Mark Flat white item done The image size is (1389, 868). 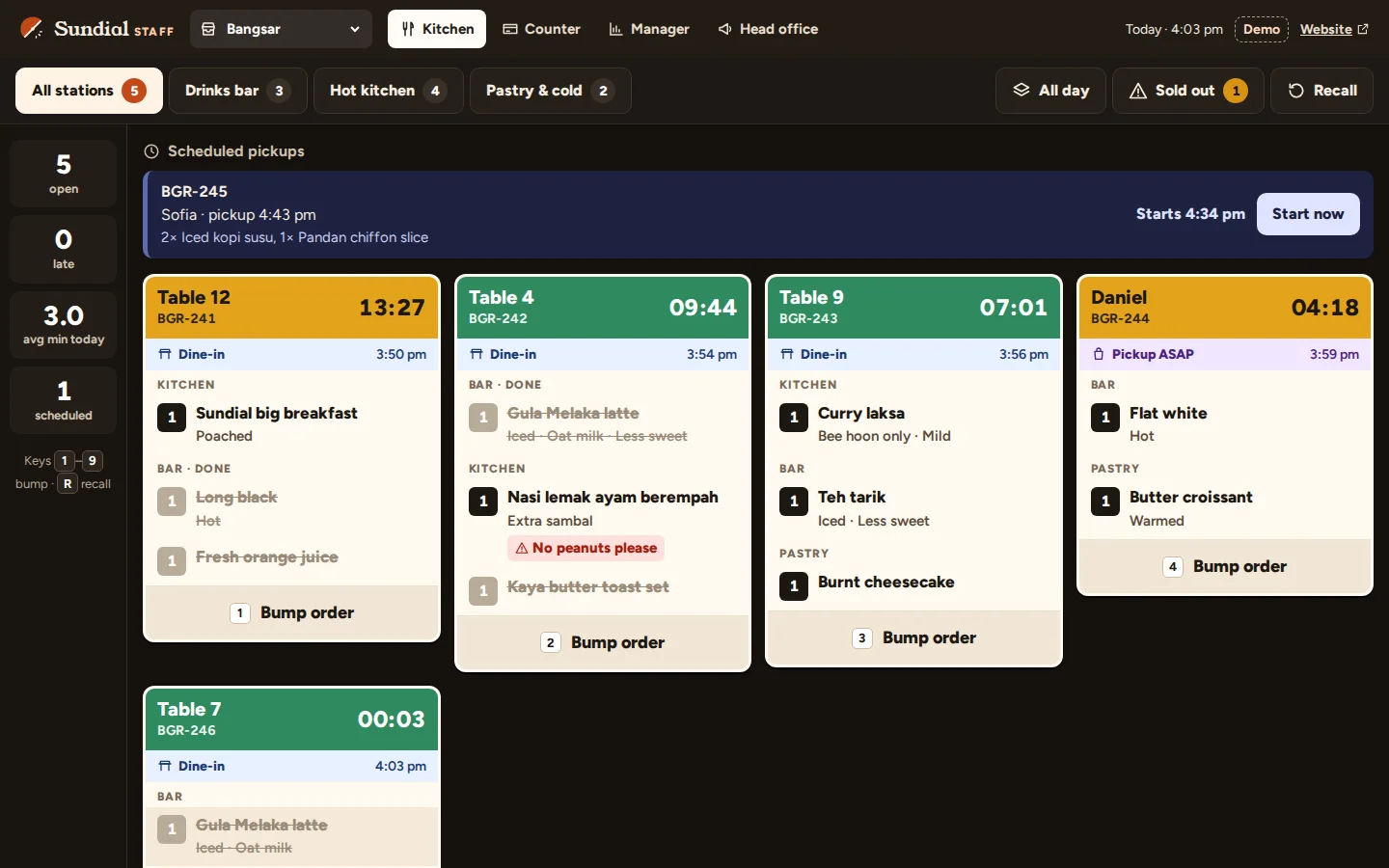click(1225, 423)
